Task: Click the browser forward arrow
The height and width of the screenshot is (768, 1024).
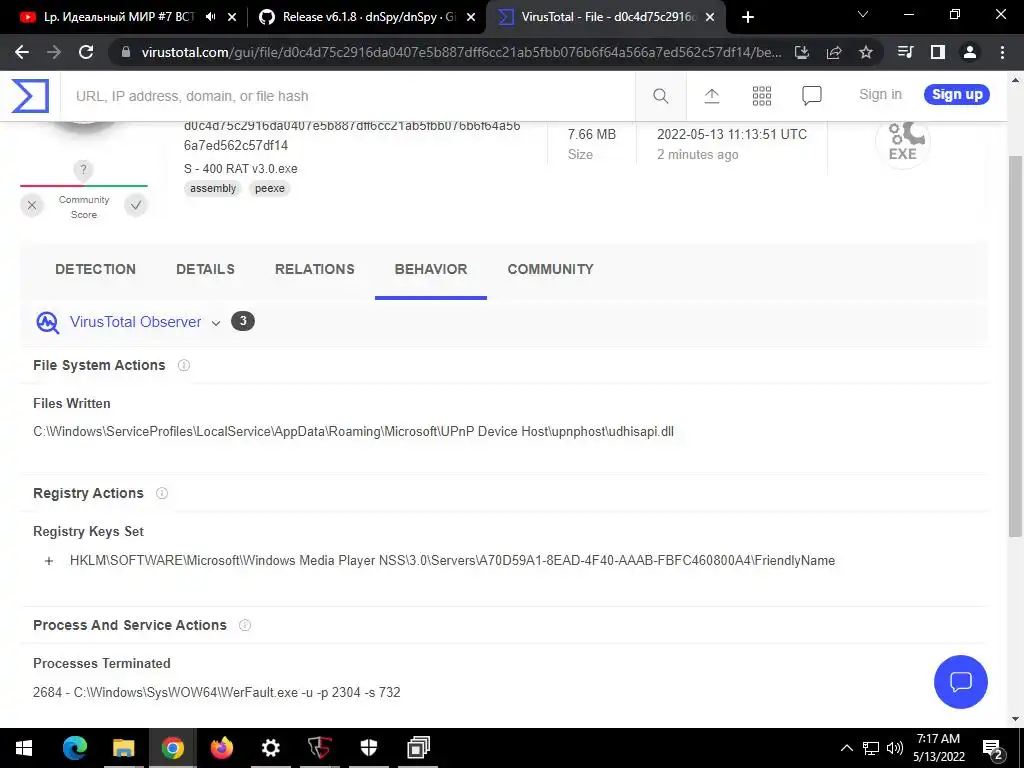Action: click(x=54, y=52)
